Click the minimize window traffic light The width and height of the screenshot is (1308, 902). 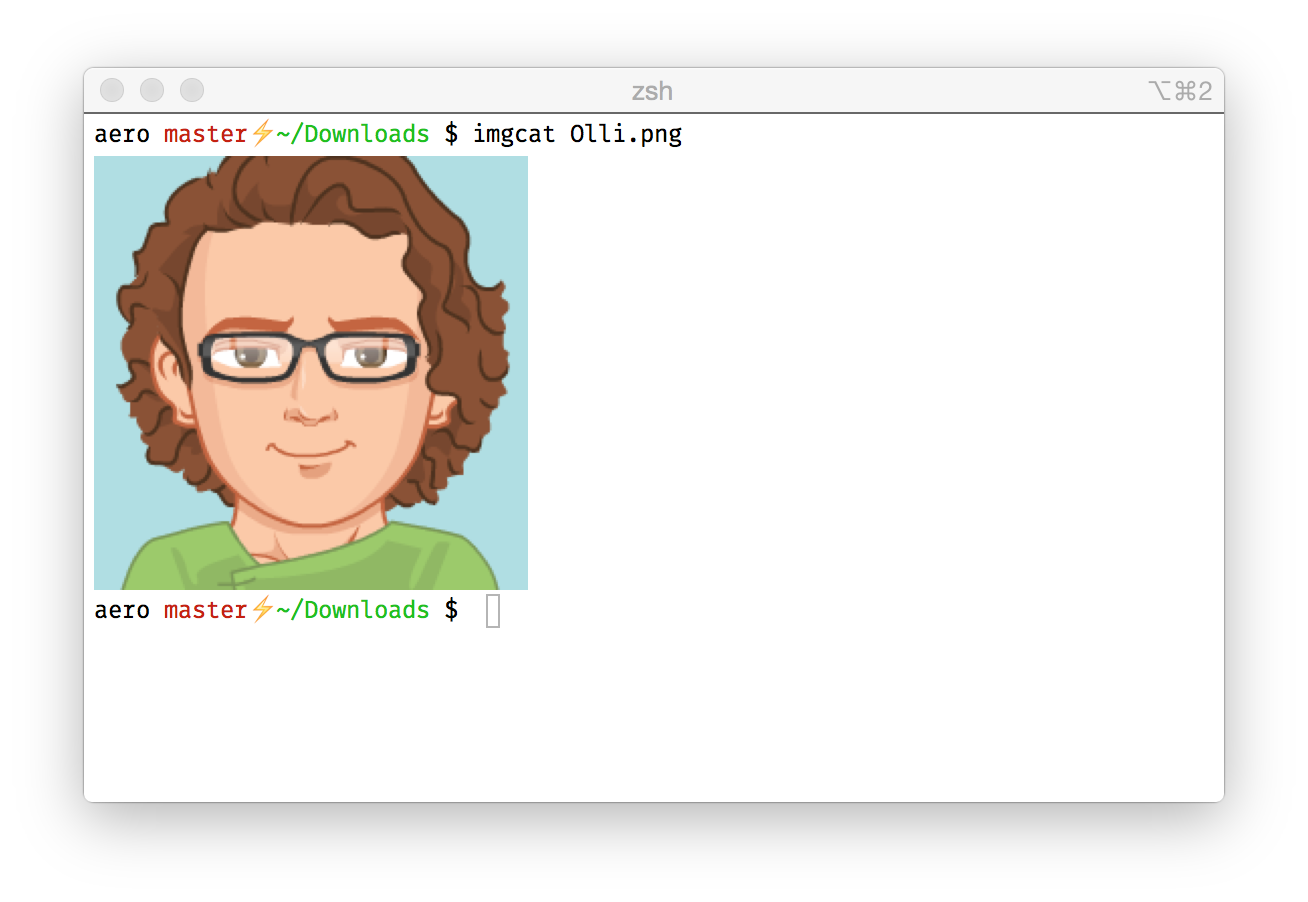tap(152, 90)
